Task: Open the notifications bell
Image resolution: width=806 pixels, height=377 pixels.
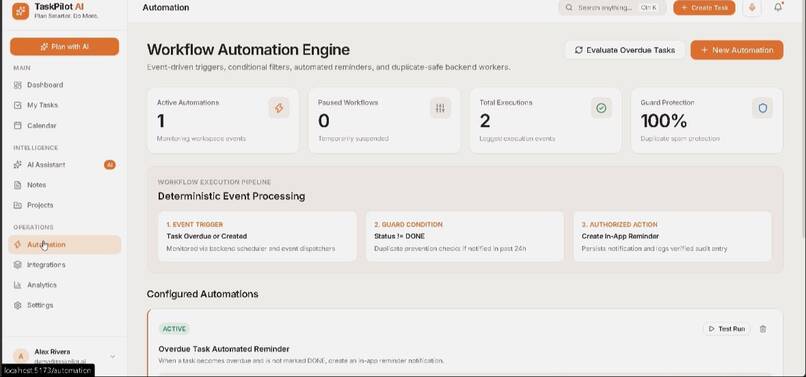Action: coord(778,7)
